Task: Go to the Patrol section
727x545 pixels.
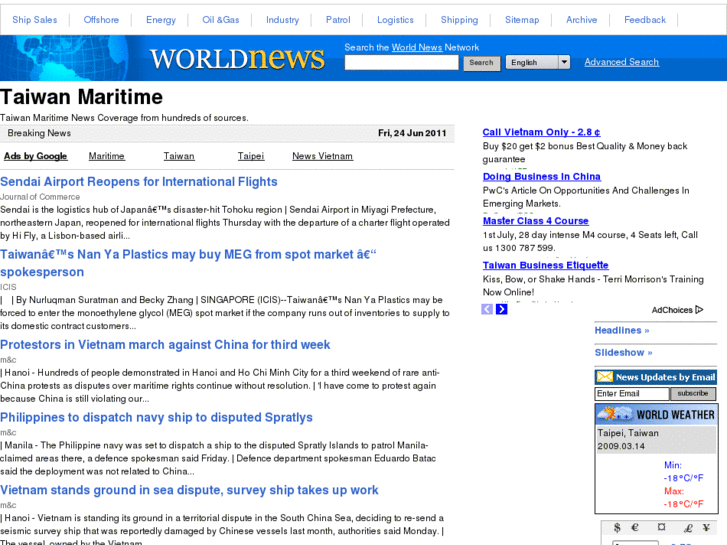Action: [x=338, y=20]
